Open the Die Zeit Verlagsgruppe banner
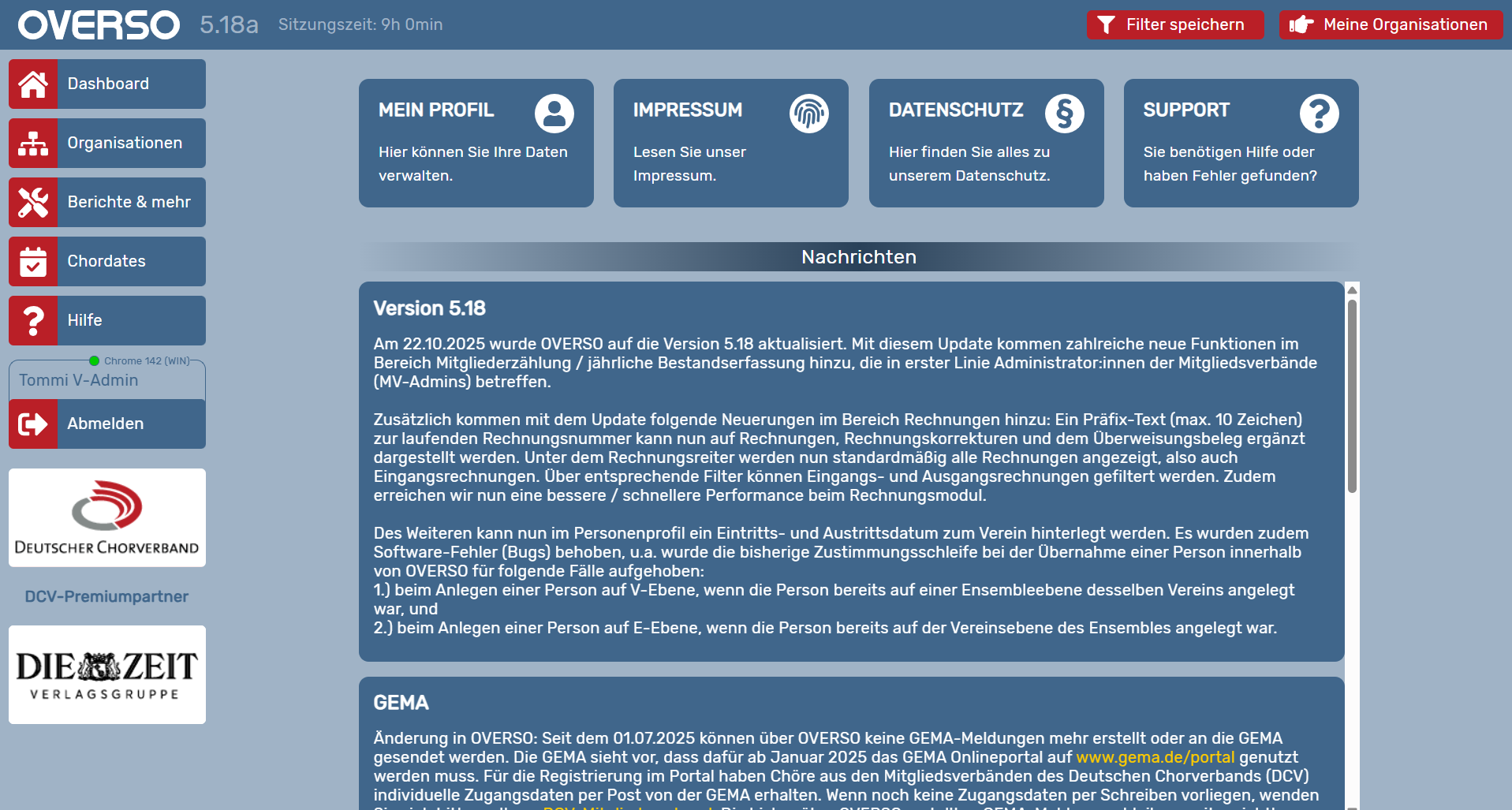 pyautogui.click(x=107, y=675)
